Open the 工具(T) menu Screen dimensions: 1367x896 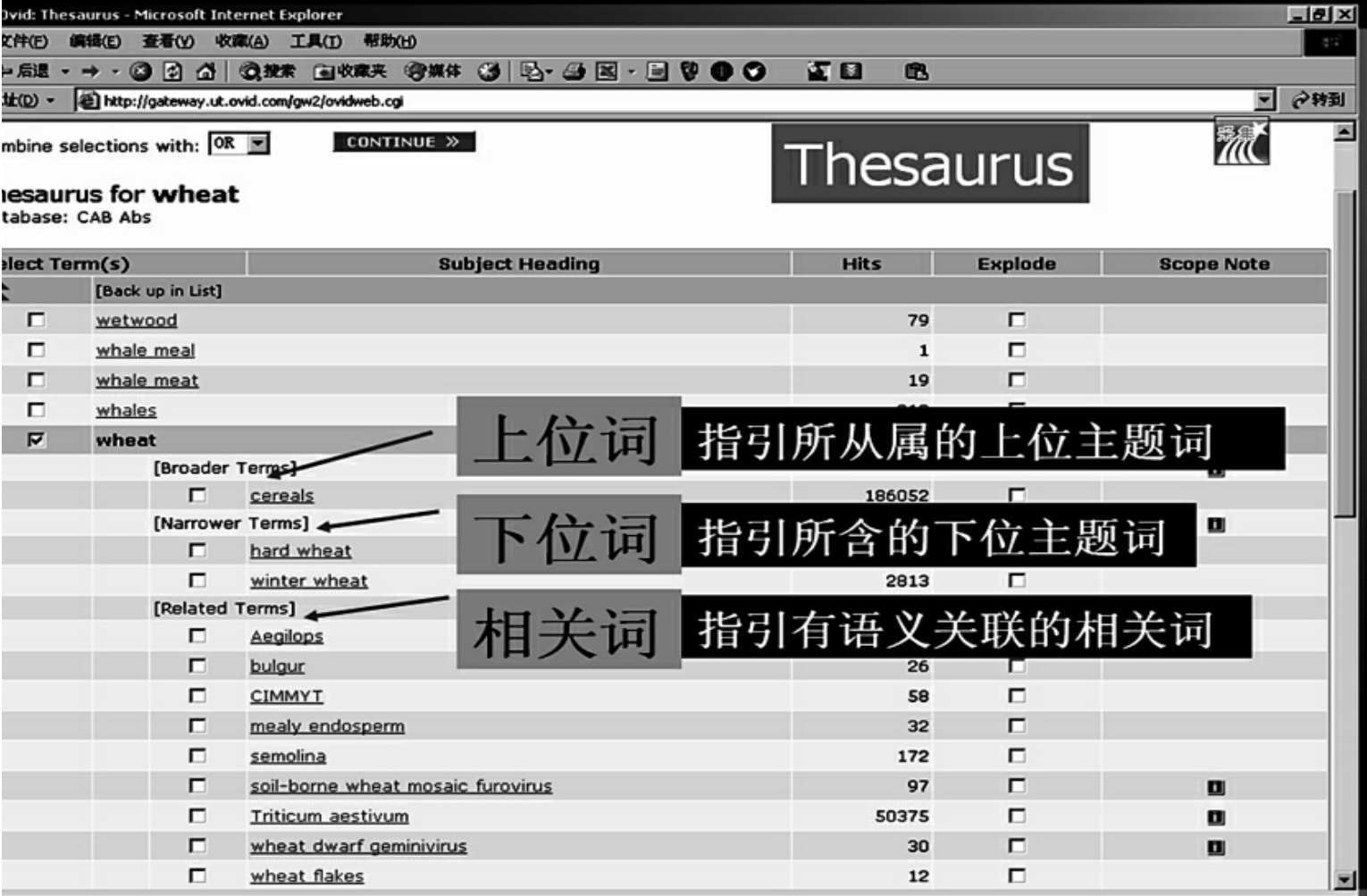(315, 41)
